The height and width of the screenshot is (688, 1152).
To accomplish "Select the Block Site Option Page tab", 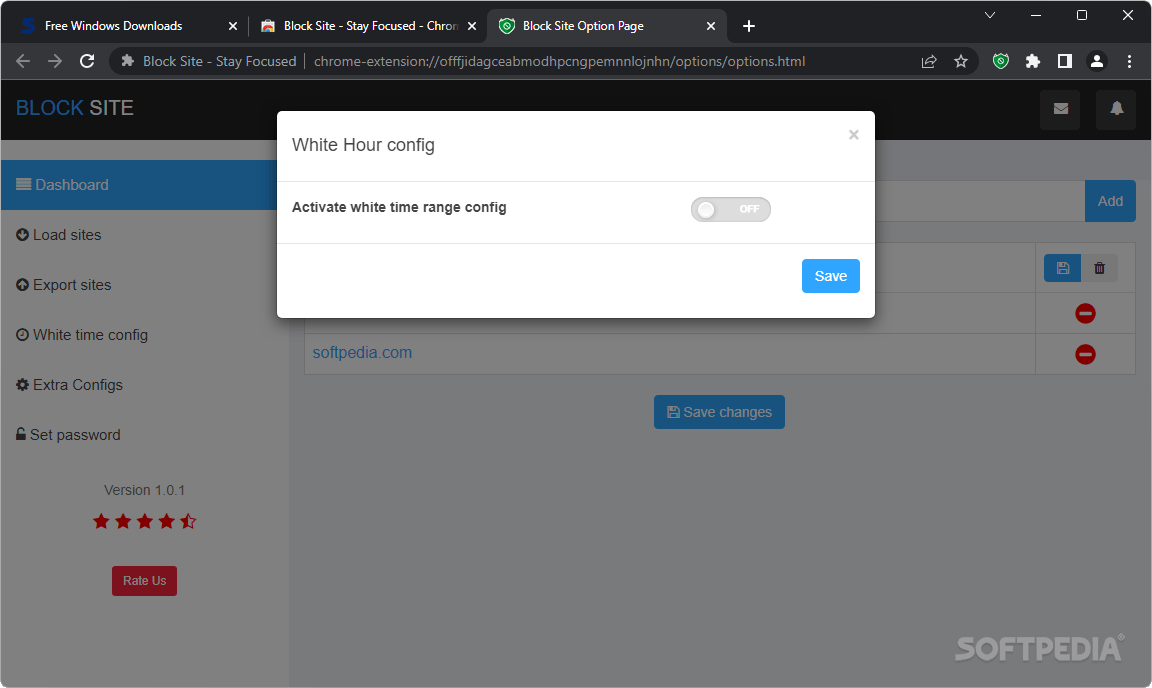I will click(x=580, y=25).
